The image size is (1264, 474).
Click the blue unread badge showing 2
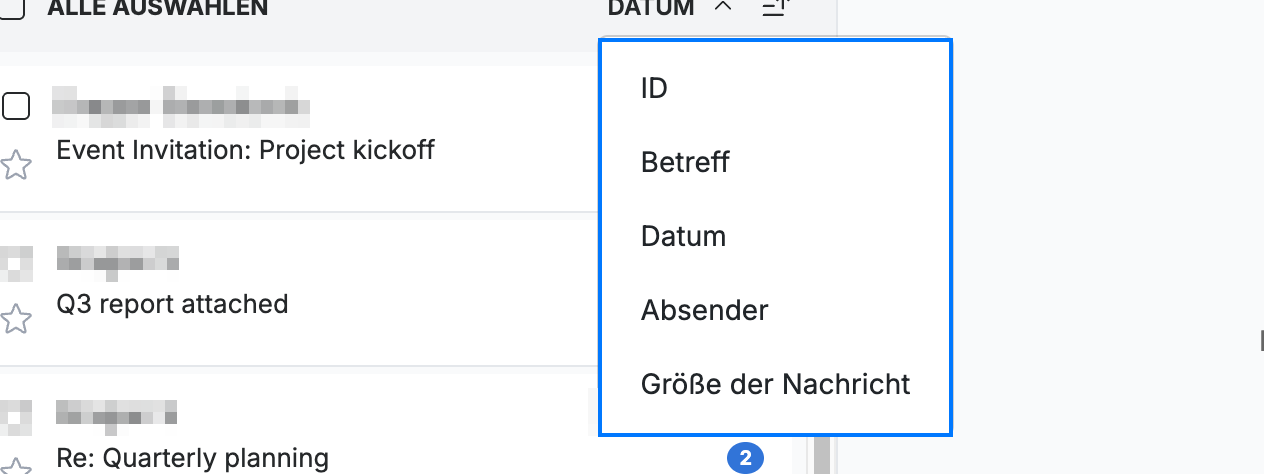pyautogui.click(x=745, y=459)
